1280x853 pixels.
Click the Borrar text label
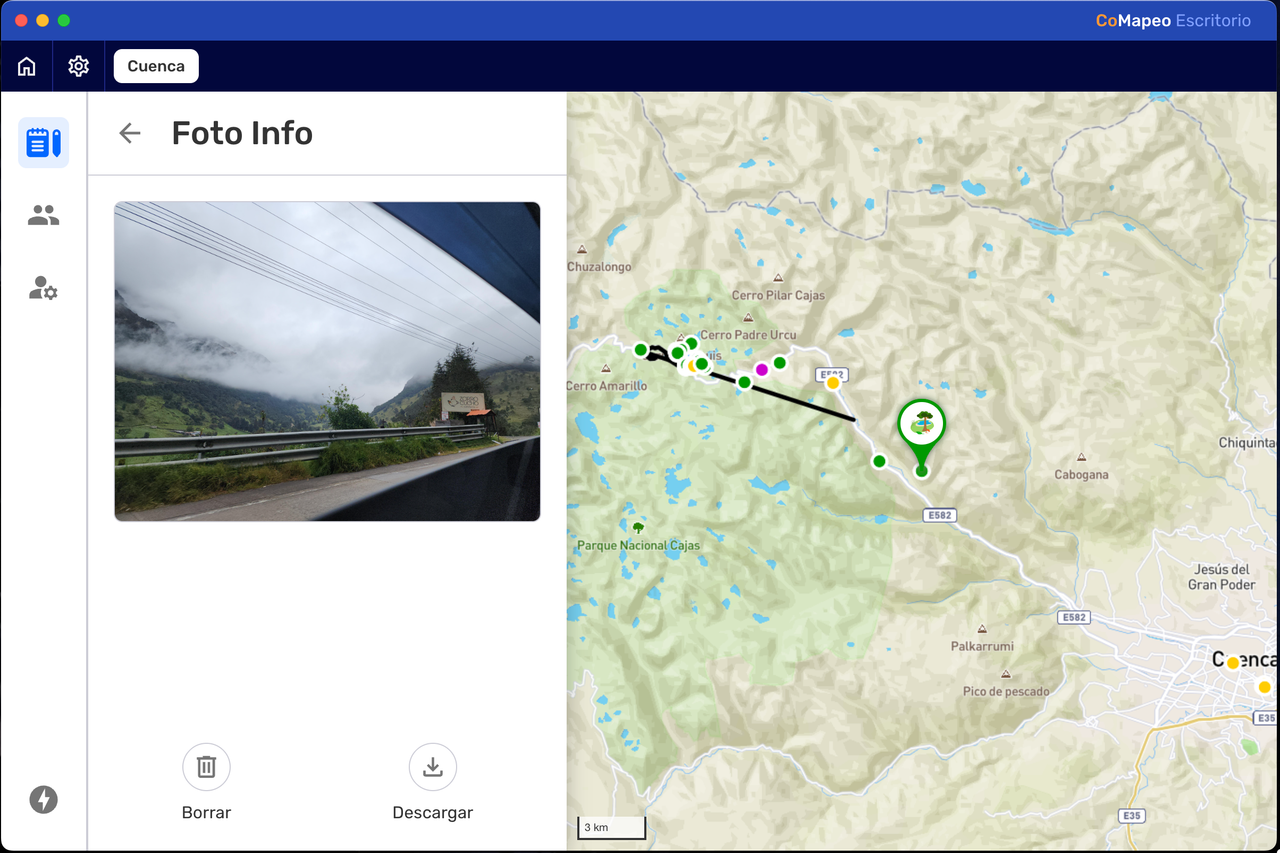click(x=206, y=813)
